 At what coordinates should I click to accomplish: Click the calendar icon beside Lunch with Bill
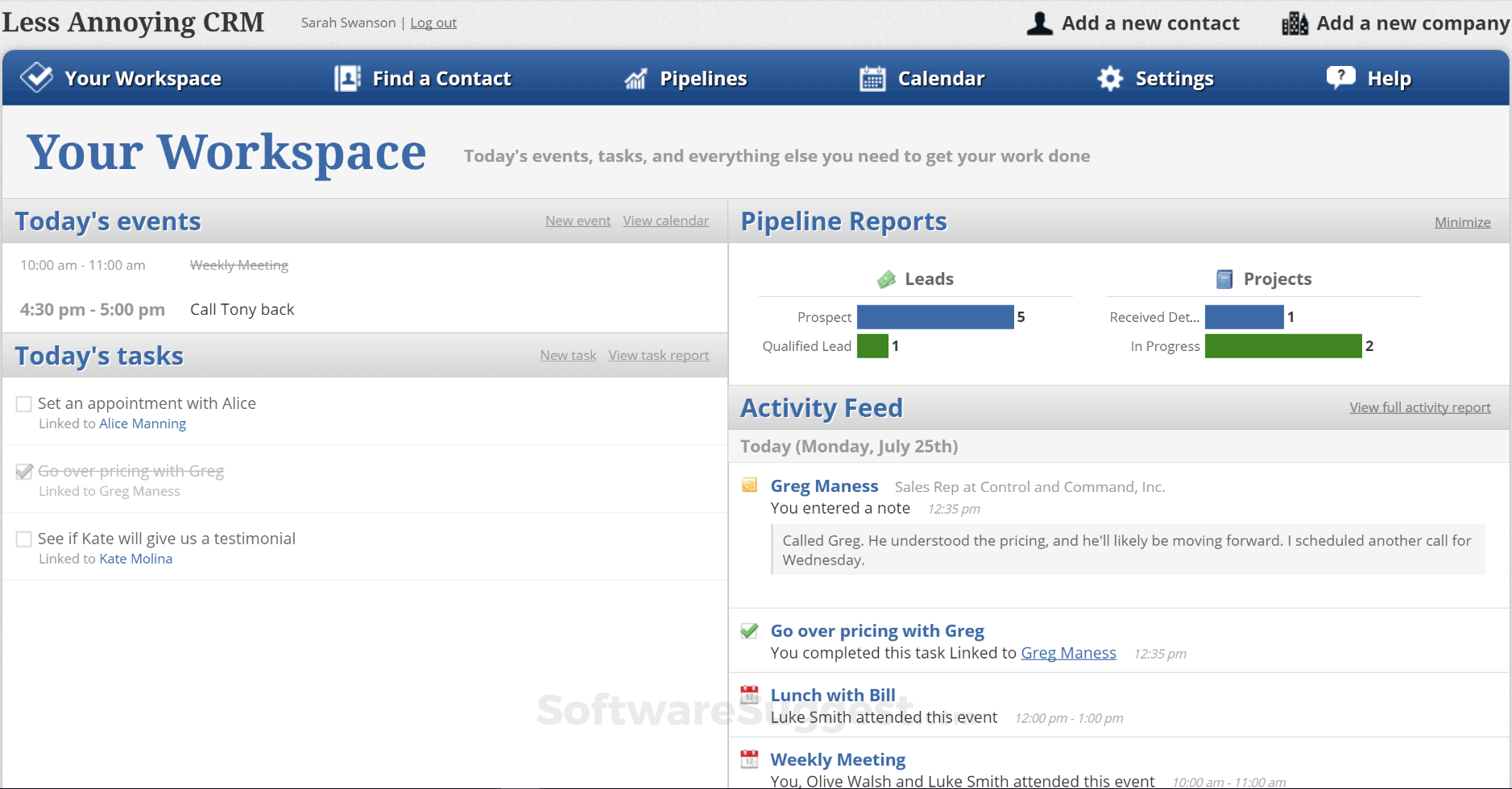coord(749,694)
